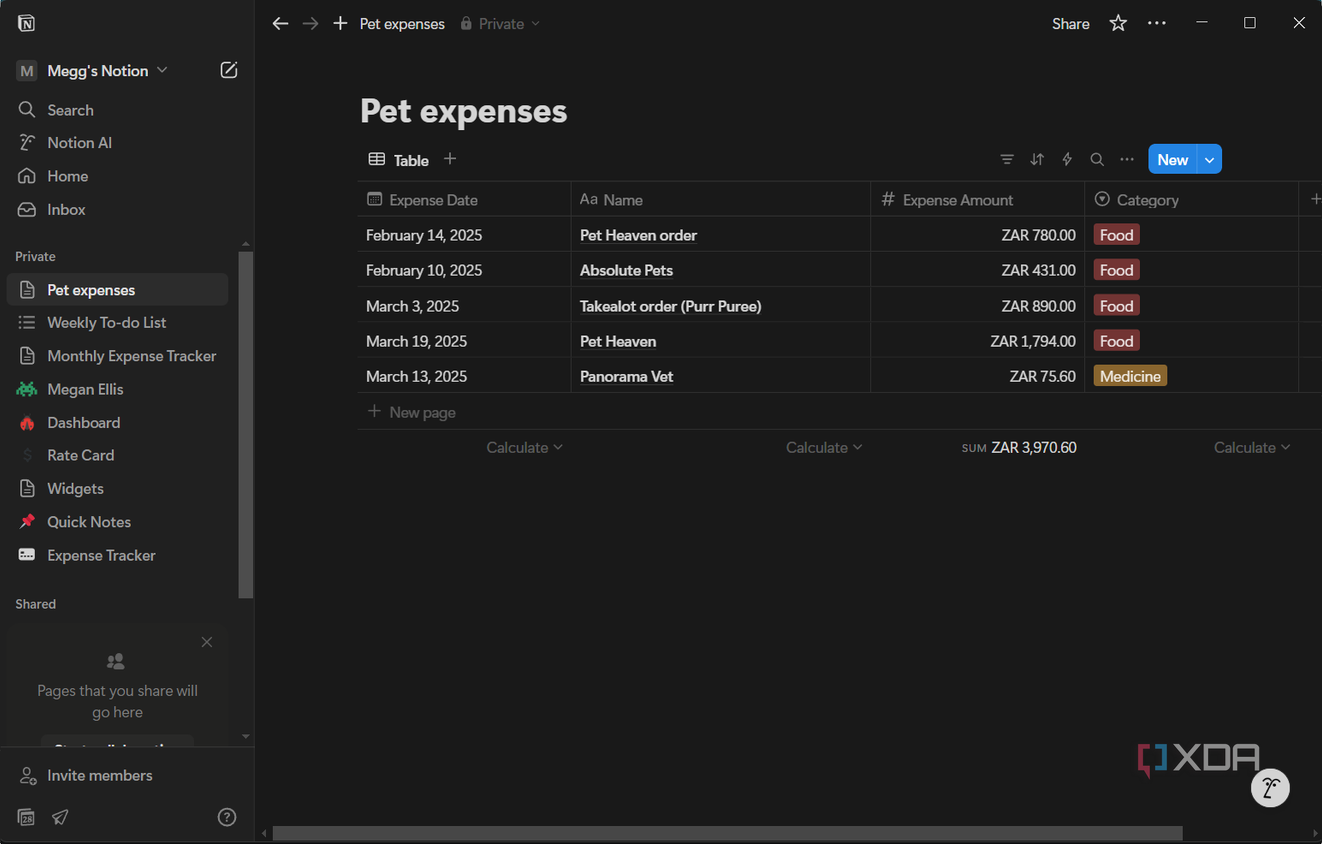Add a new property column with plus
The height and width of the screenshot is (844, 1322).
(1315, 199)
